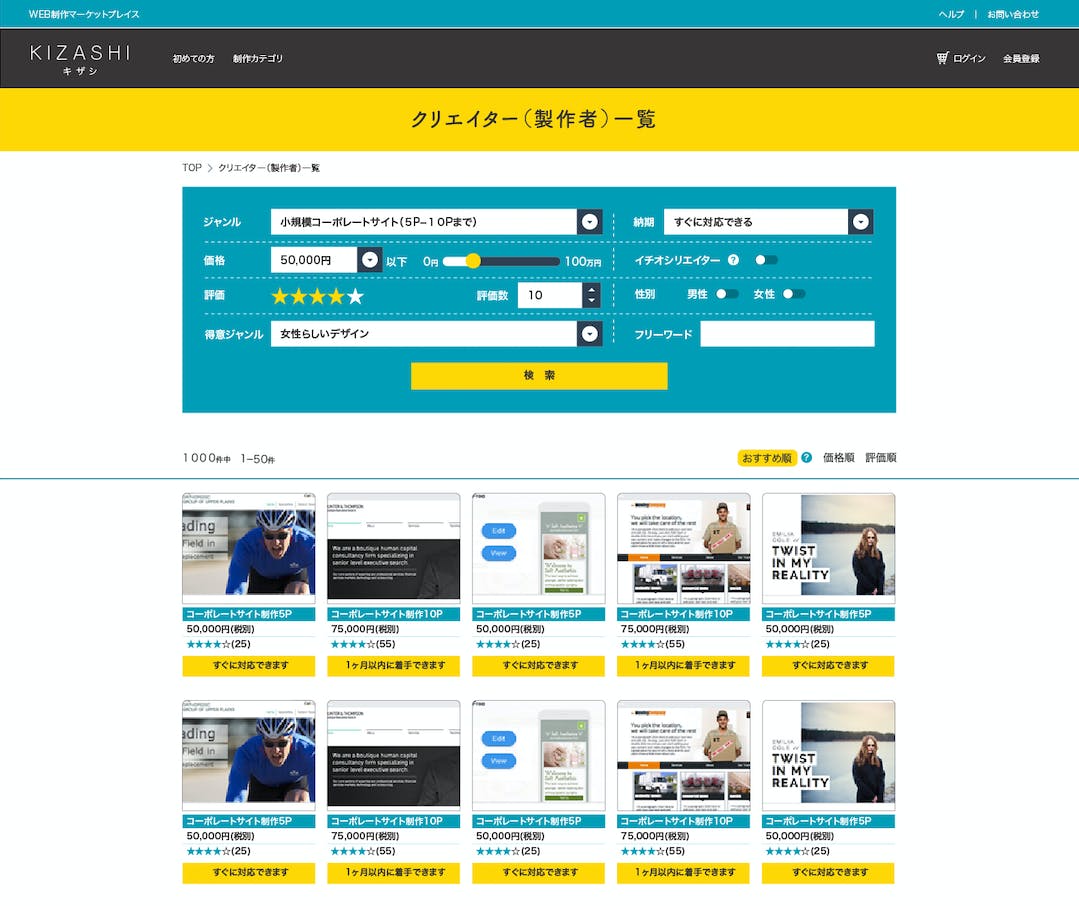Viewport: 1079px width, 906px height.
Task: Click the price slider's yellow handle
Action: 473,261
